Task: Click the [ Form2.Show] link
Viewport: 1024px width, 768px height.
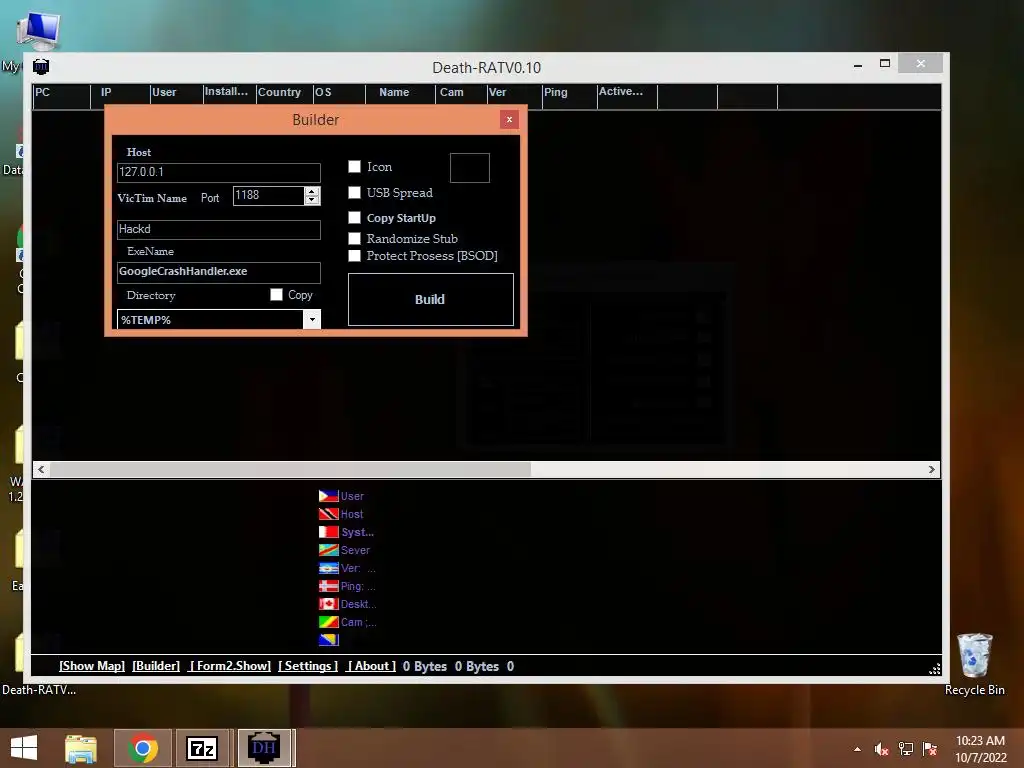Action: click(x=229, y=666)
